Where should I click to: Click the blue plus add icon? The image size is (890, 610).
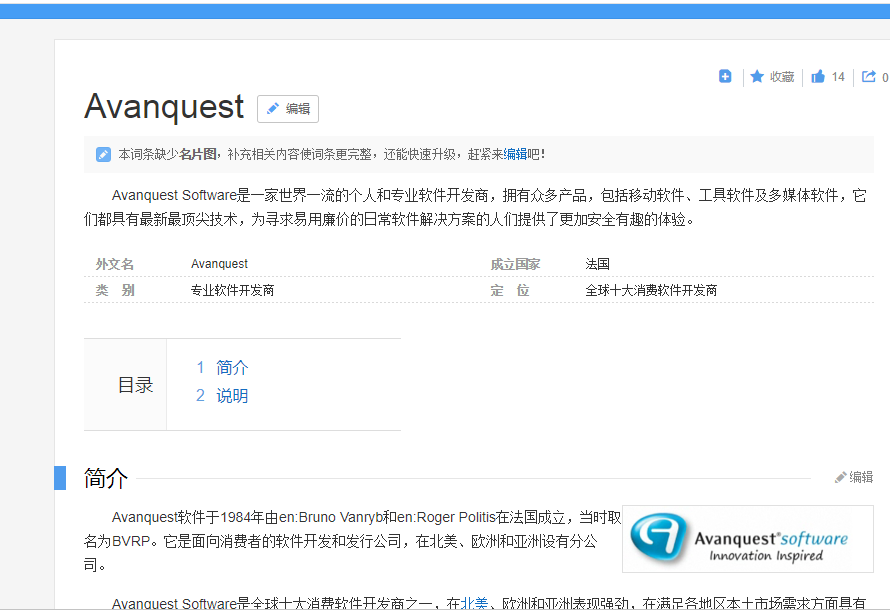point(725,76)
